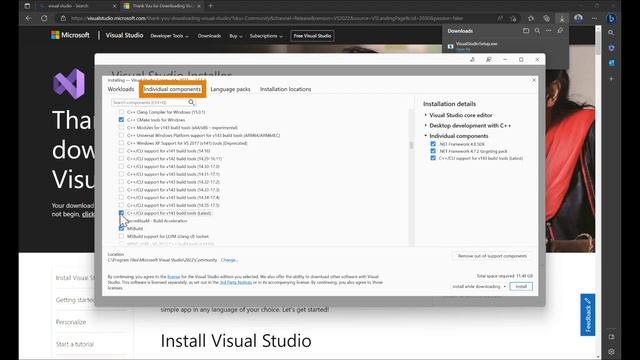Click the Free Visual Studio button
The height and width of the screenshot is (360, 640).
click(x=313, y=36)
